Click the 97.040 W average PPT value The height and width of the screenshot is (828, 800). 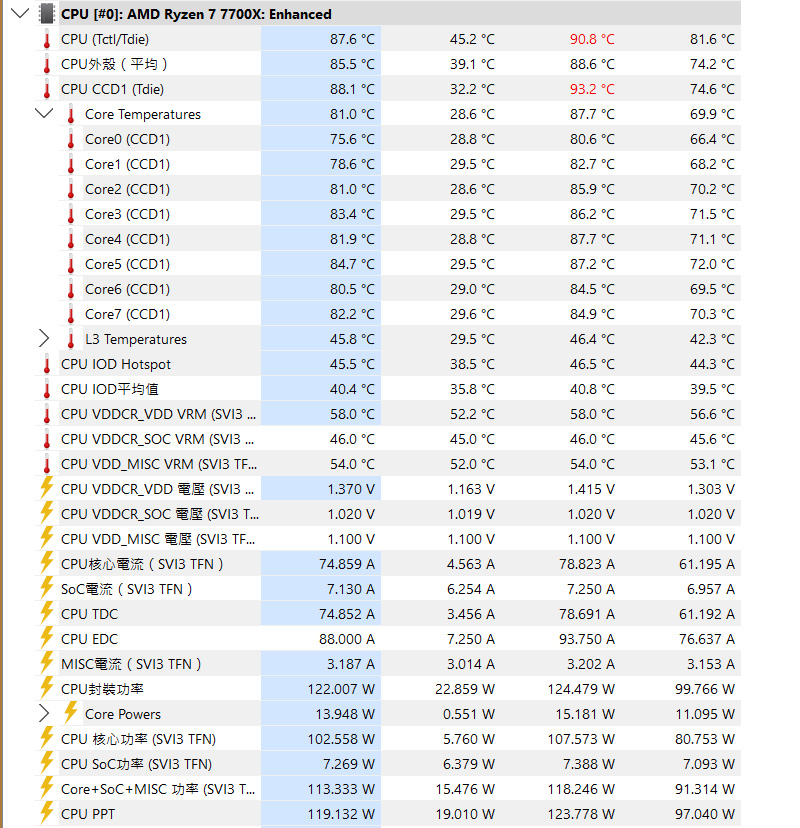(705, 814)
